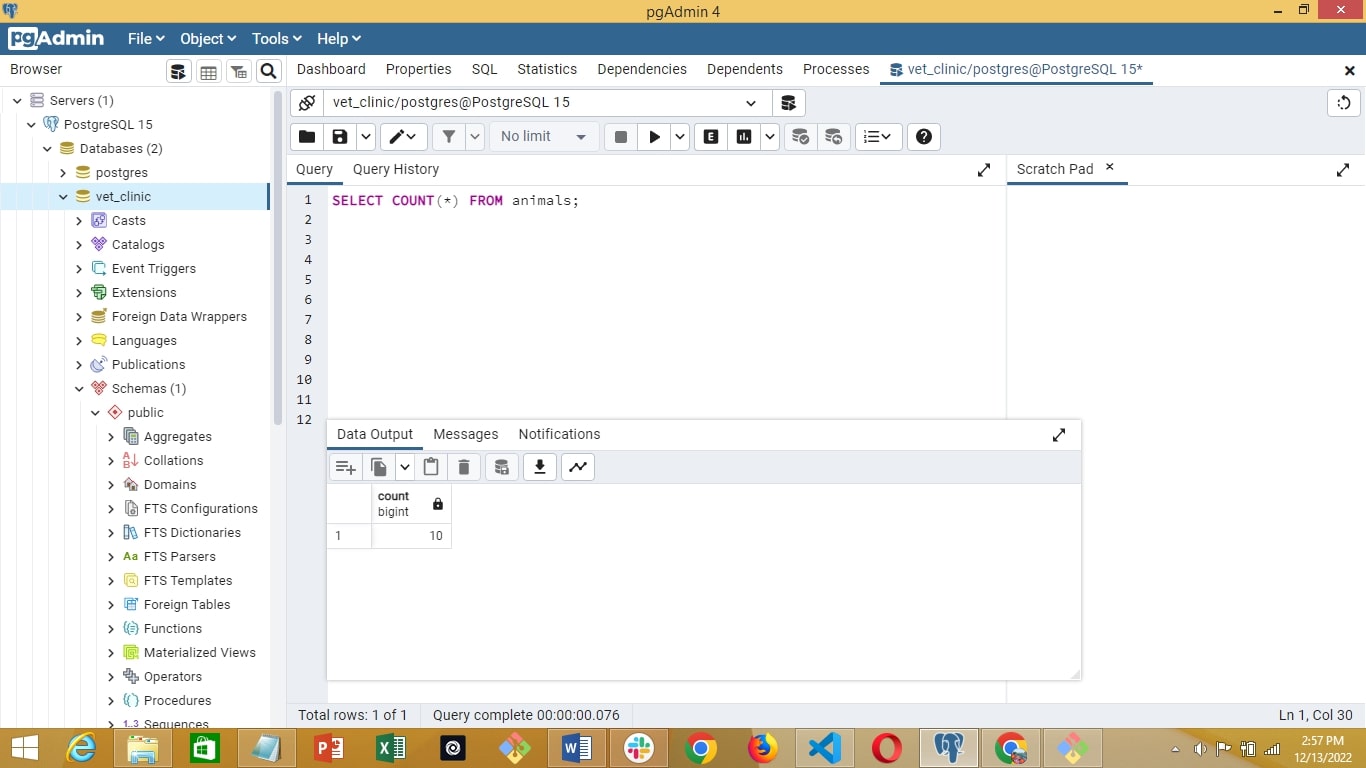Click View Data grid icon in Browser header
The height and width of the screenshot is (768, 1366).
pyautogui.click(x=208, y=71)
